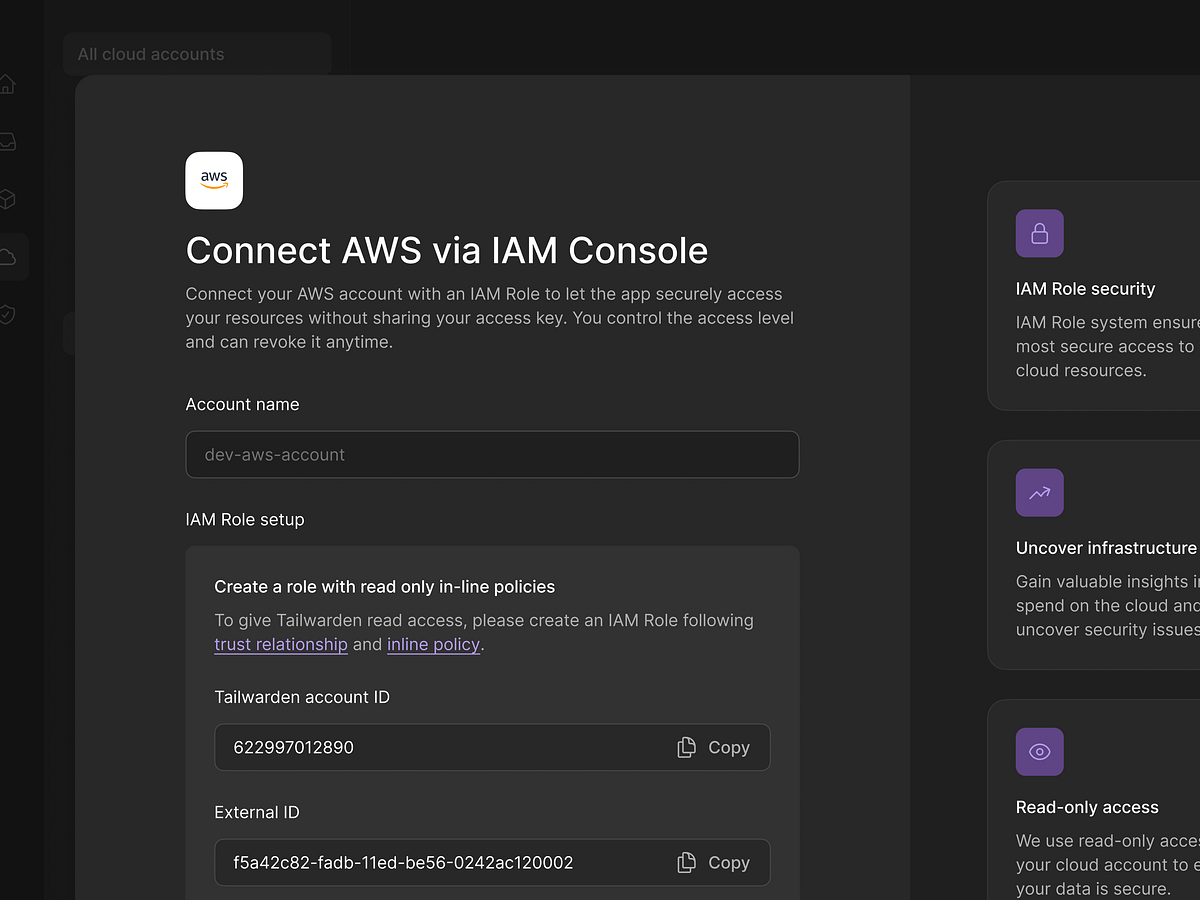
Task: Open the inline policy link
Action: pyautogui.click(x=433, y=644)
